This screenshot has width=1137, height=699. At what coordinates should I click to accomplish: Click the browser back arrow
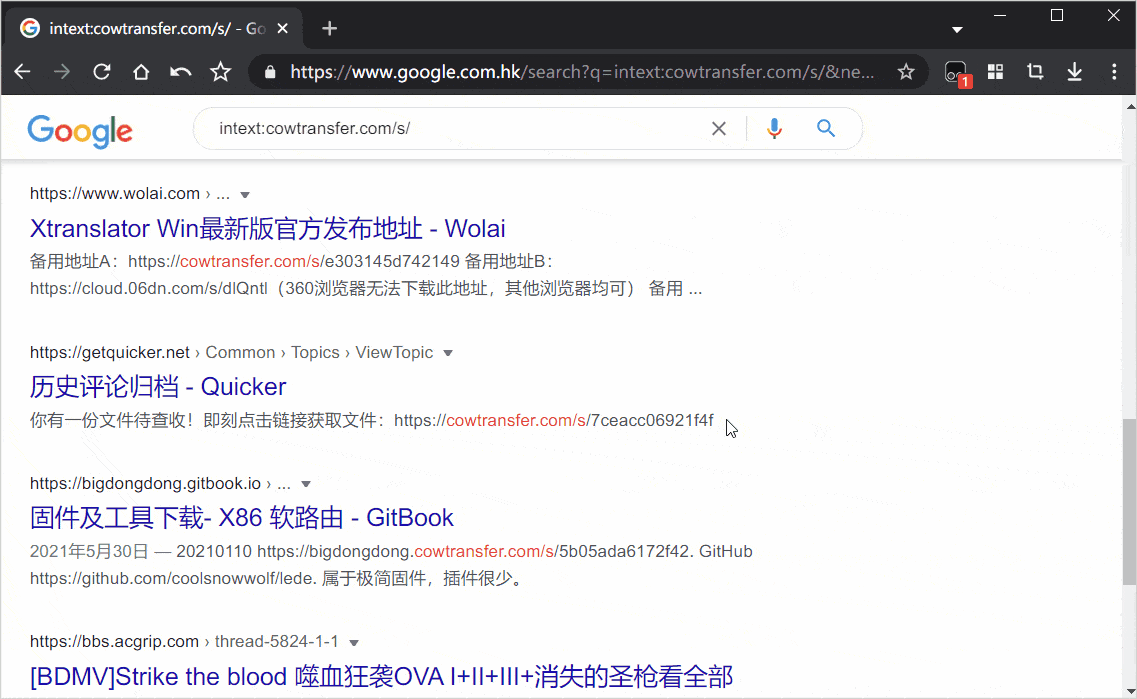22,72
